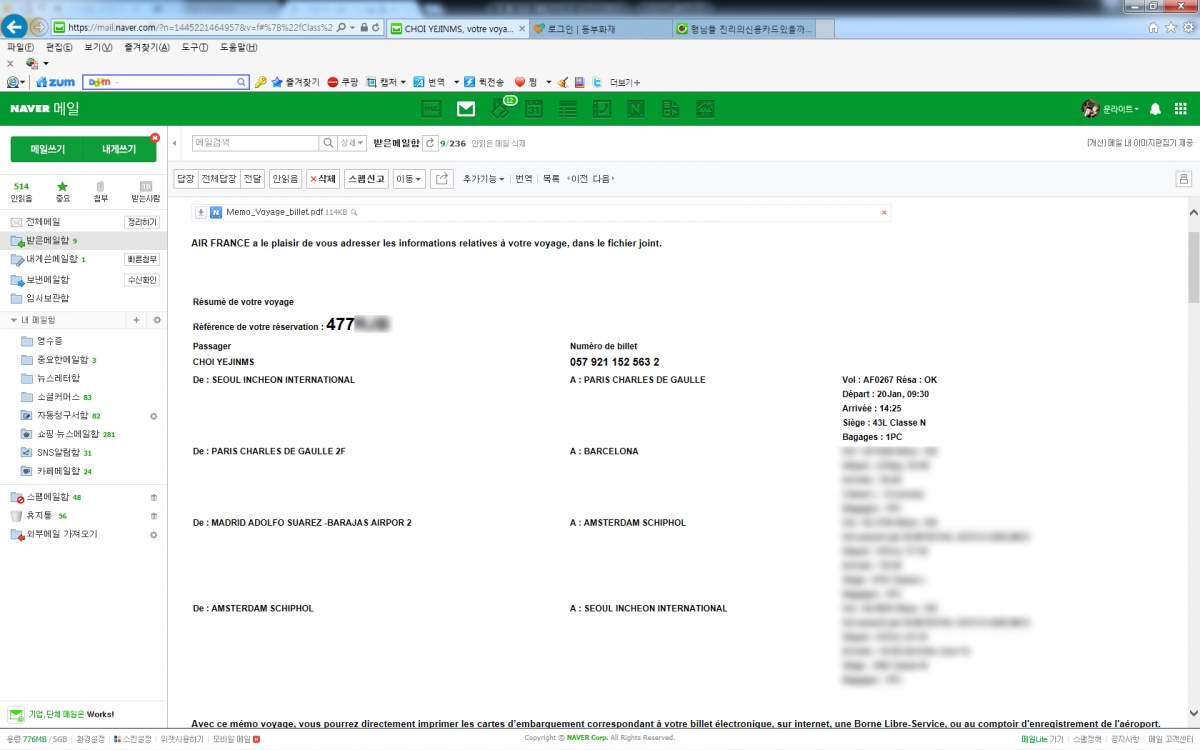Click the 정리하기 button beside 전체메일

click(x=141, y=222)
